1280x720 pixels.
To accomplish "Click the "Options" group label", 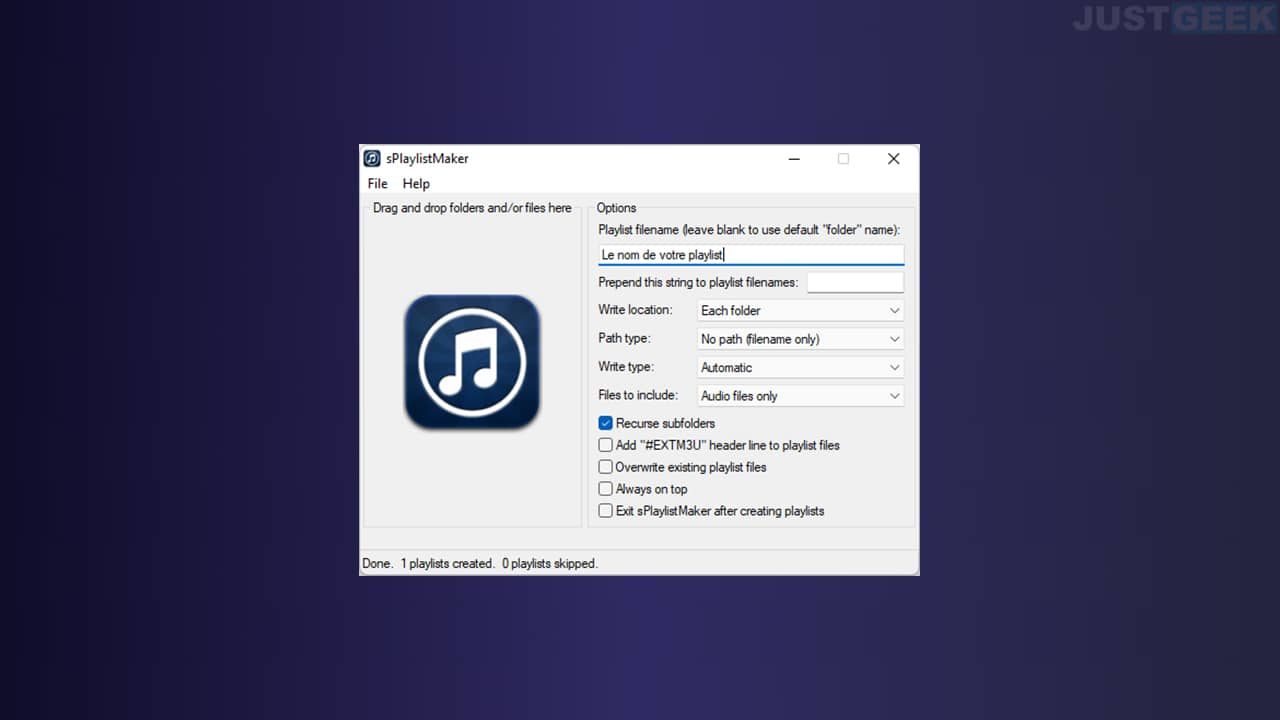I will point(616,208).
